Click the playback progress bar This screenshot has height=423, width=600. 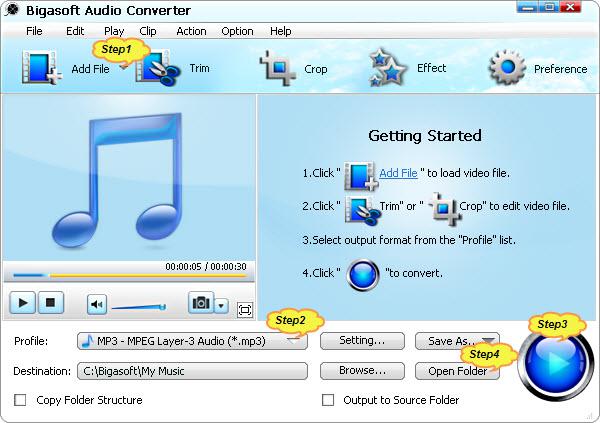click(129, 275)
